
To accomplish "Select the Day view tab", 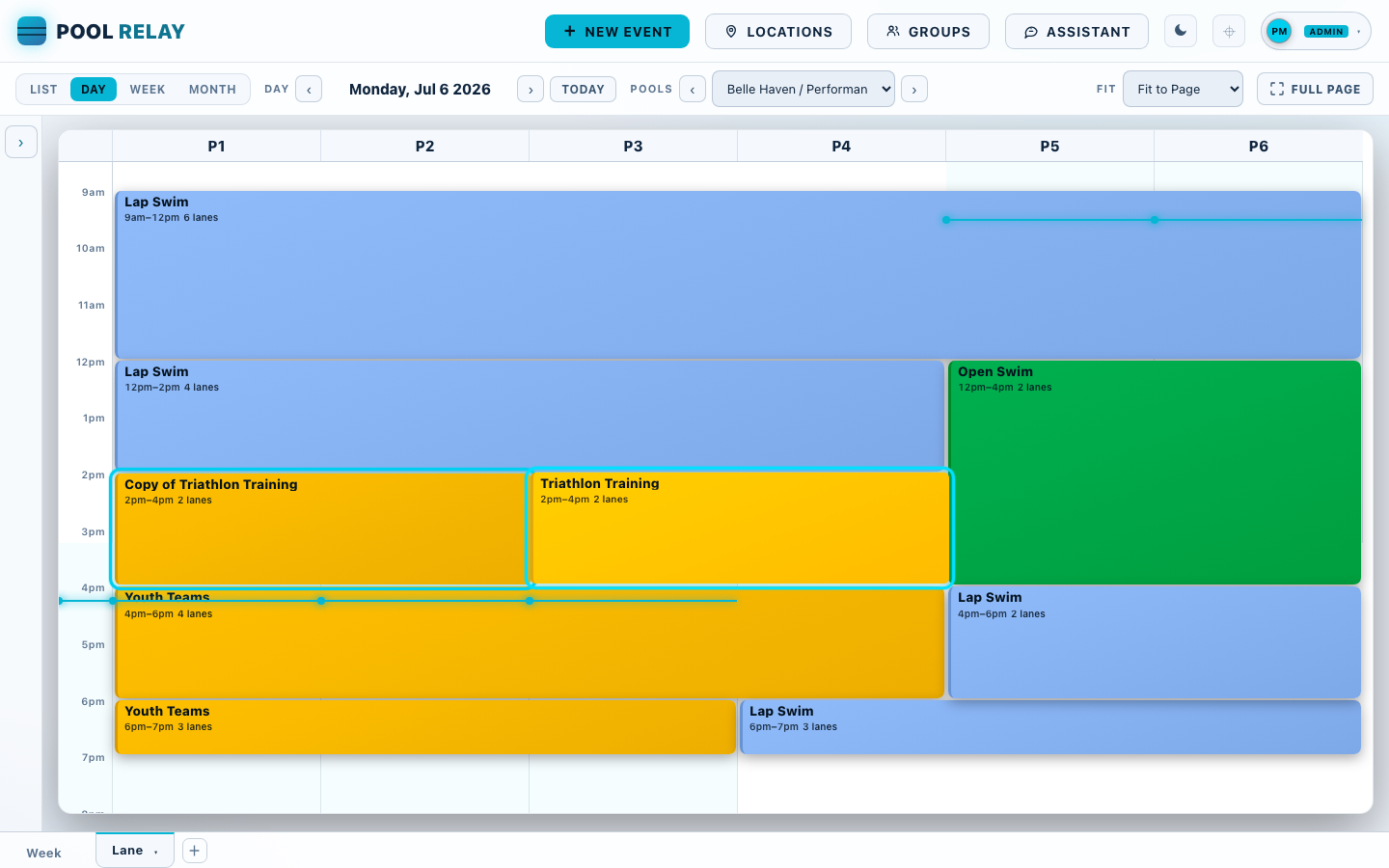I will [x=94, y=89].
